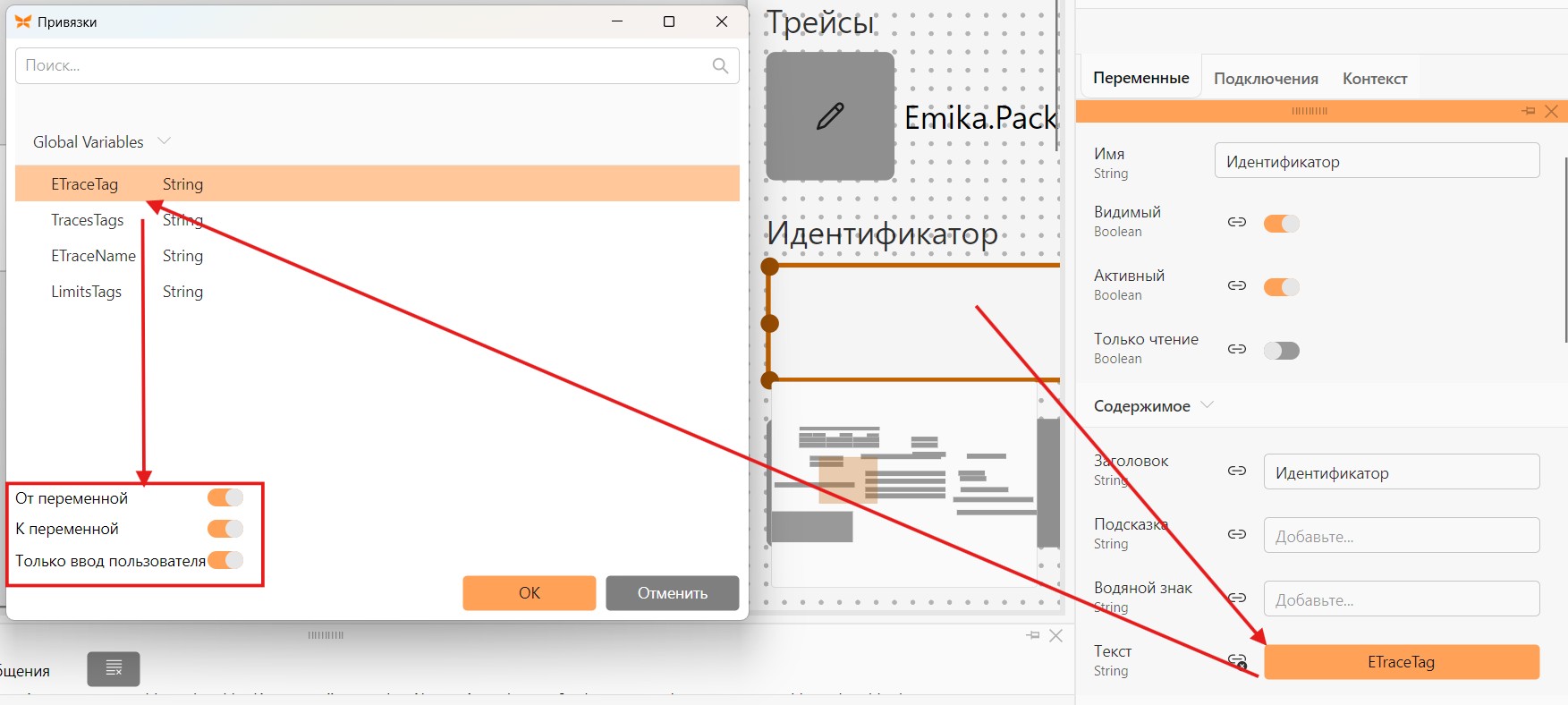Click the Отменить button
The image size is (1568, 705).
pyautogui.click(x=673, y=593)
